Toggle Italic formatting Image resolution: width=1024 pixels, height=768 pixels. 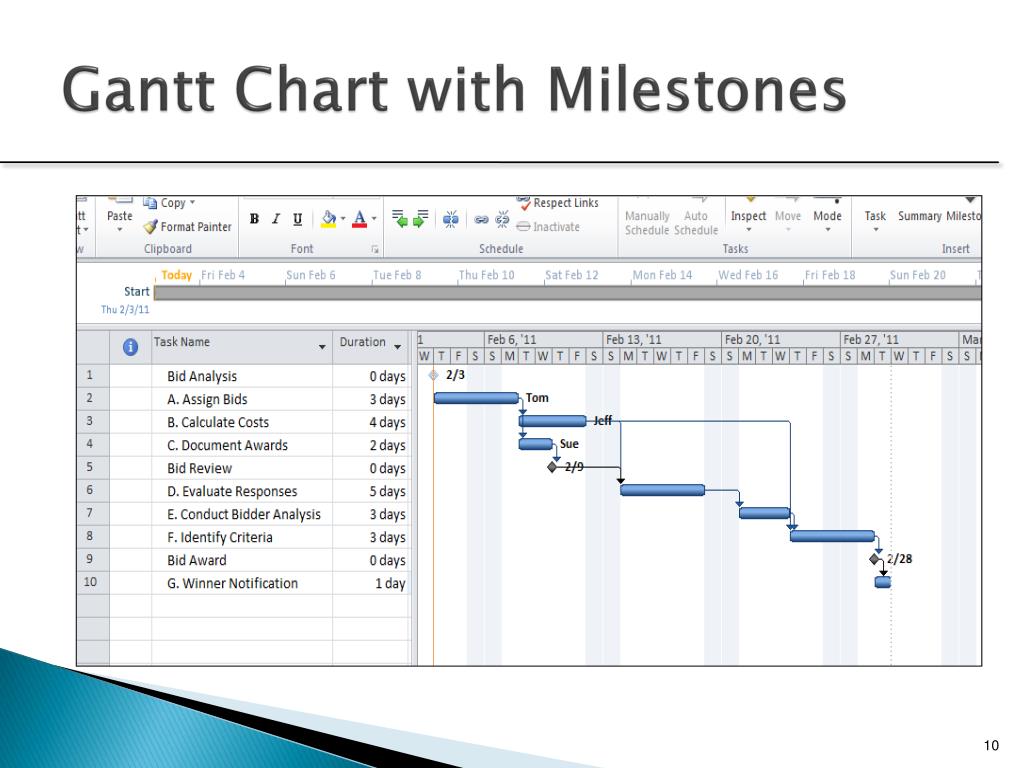[276, 219]
